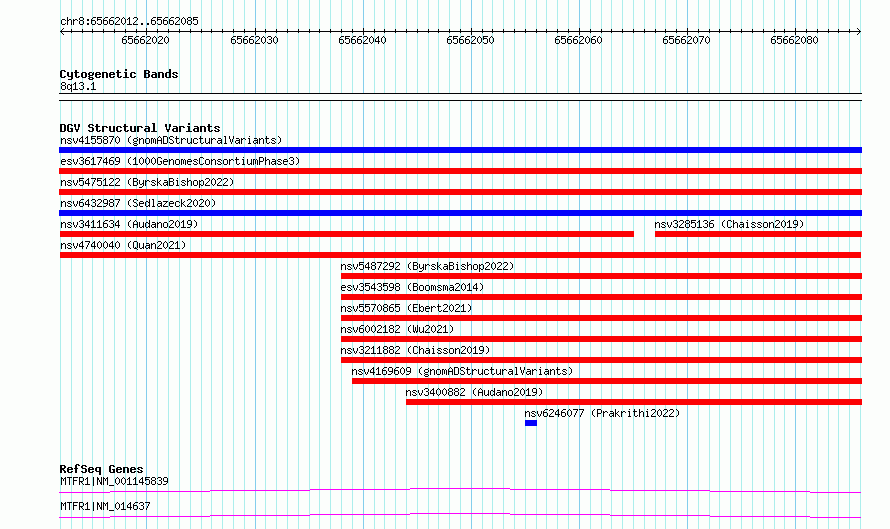Image resolution: width=890 pixels, height=529 pixels.
Task: Select the red bar of nsv4169609
Action: point(607,381)
